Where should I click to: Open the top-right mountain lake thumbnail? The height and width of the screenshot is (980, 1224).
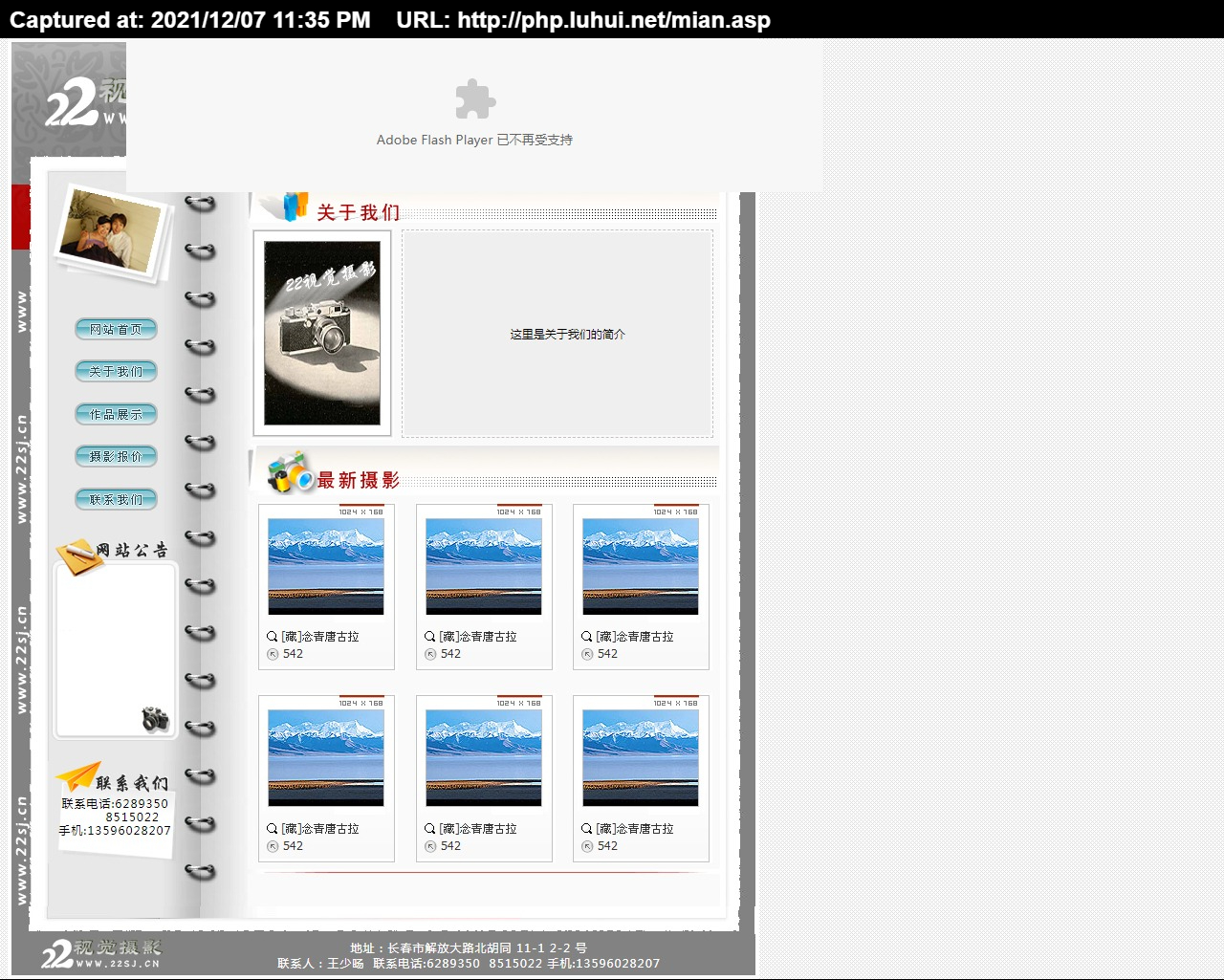(x=641, y=566)
